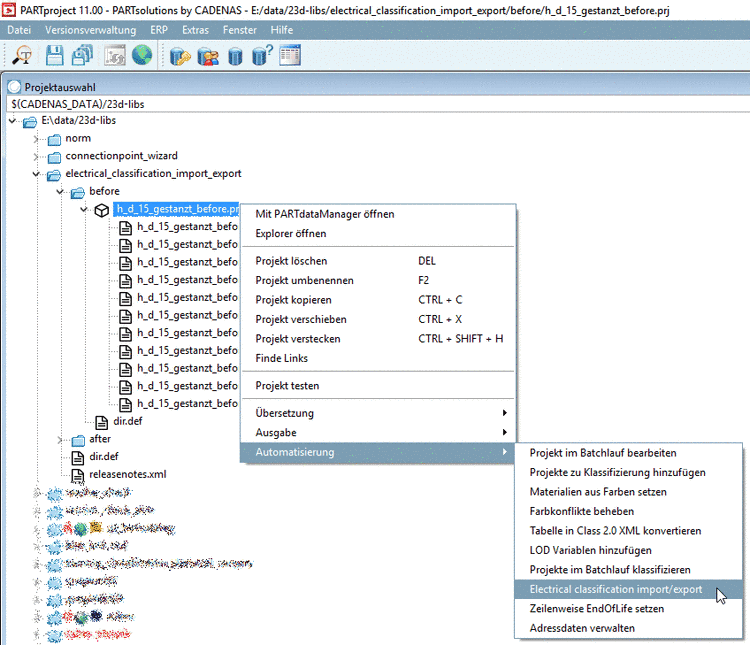Click the search magnifier toolbar icon

coord(22,56)
